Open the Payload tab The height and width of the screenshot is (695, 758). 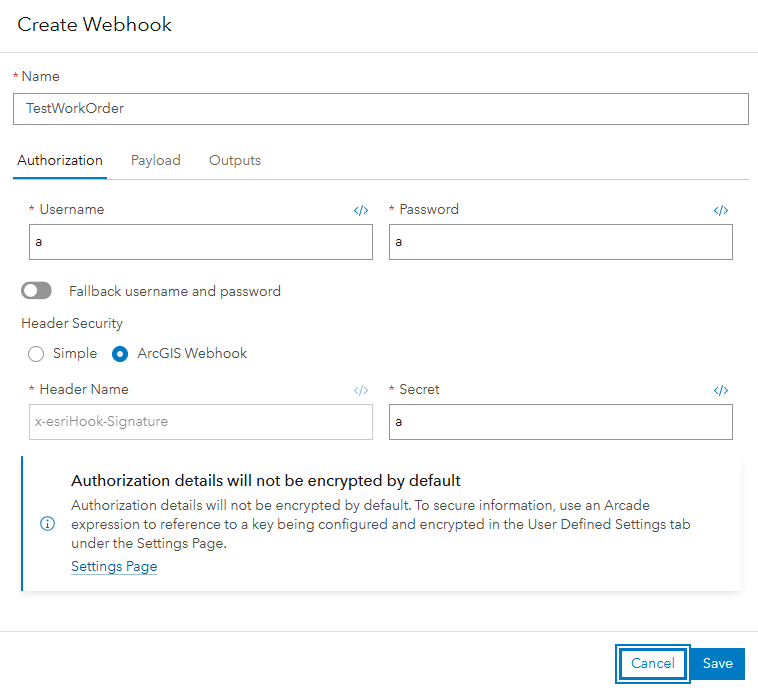[156, 160]
